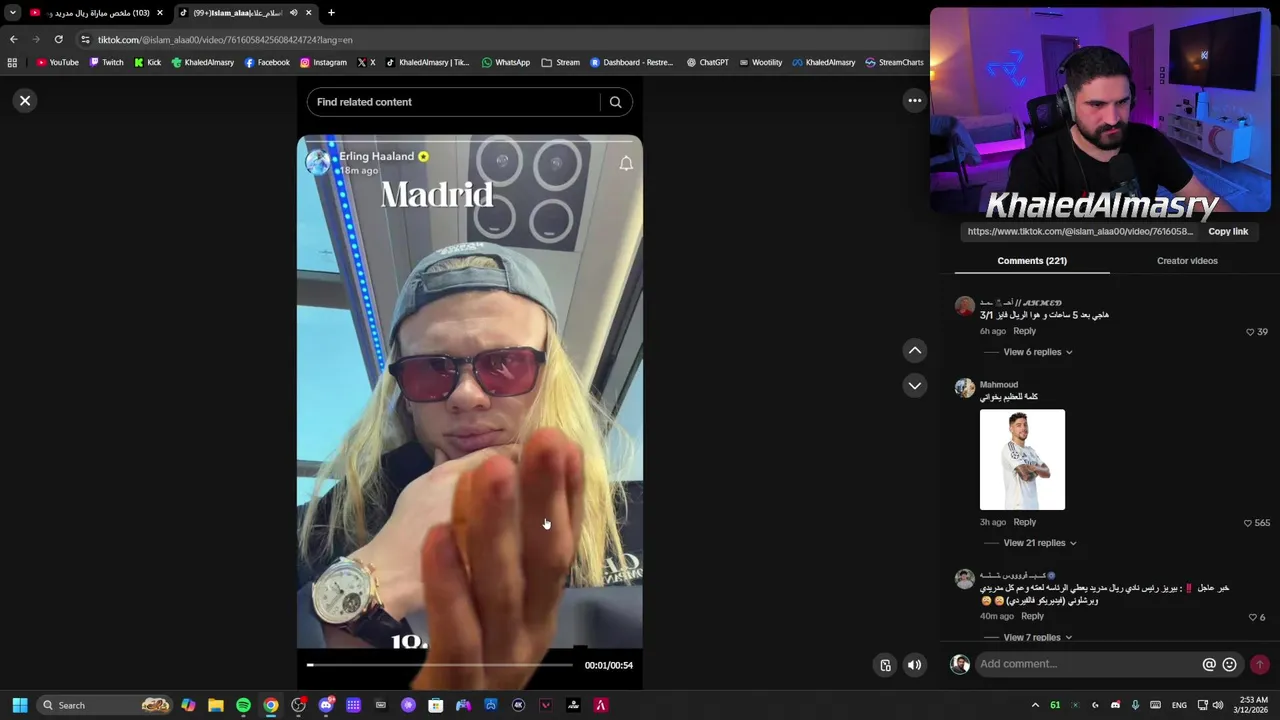Click the TikTok URL address bar
The image size is (1280, 720).
500,40
